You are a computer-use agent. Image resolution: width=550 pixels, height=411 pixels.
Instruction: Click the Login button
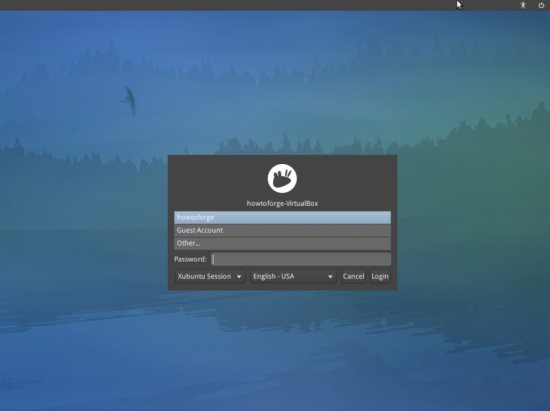380,276
